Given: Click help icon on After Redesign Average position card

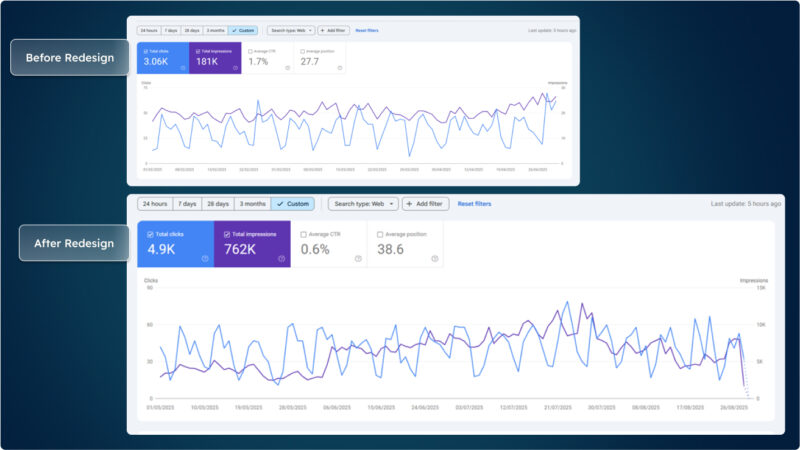Looking at the screenshot, I should 434,258.
